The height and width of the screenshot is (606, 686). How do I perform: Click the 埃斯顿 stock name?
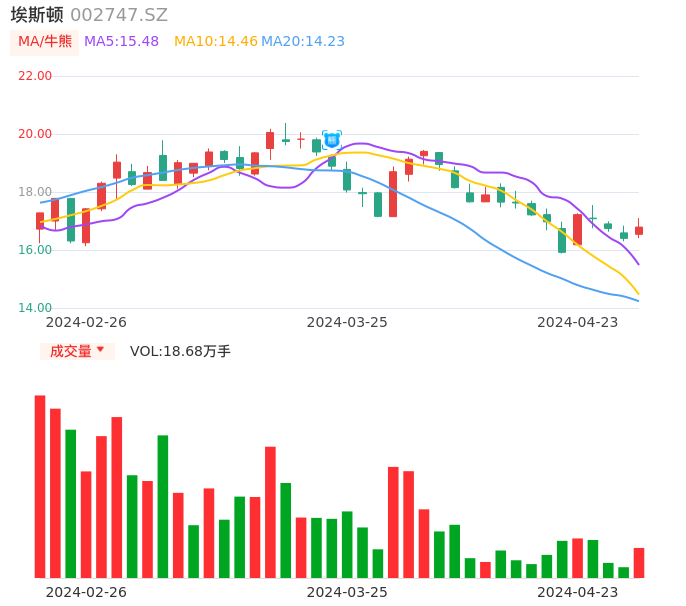coord(37,15)
